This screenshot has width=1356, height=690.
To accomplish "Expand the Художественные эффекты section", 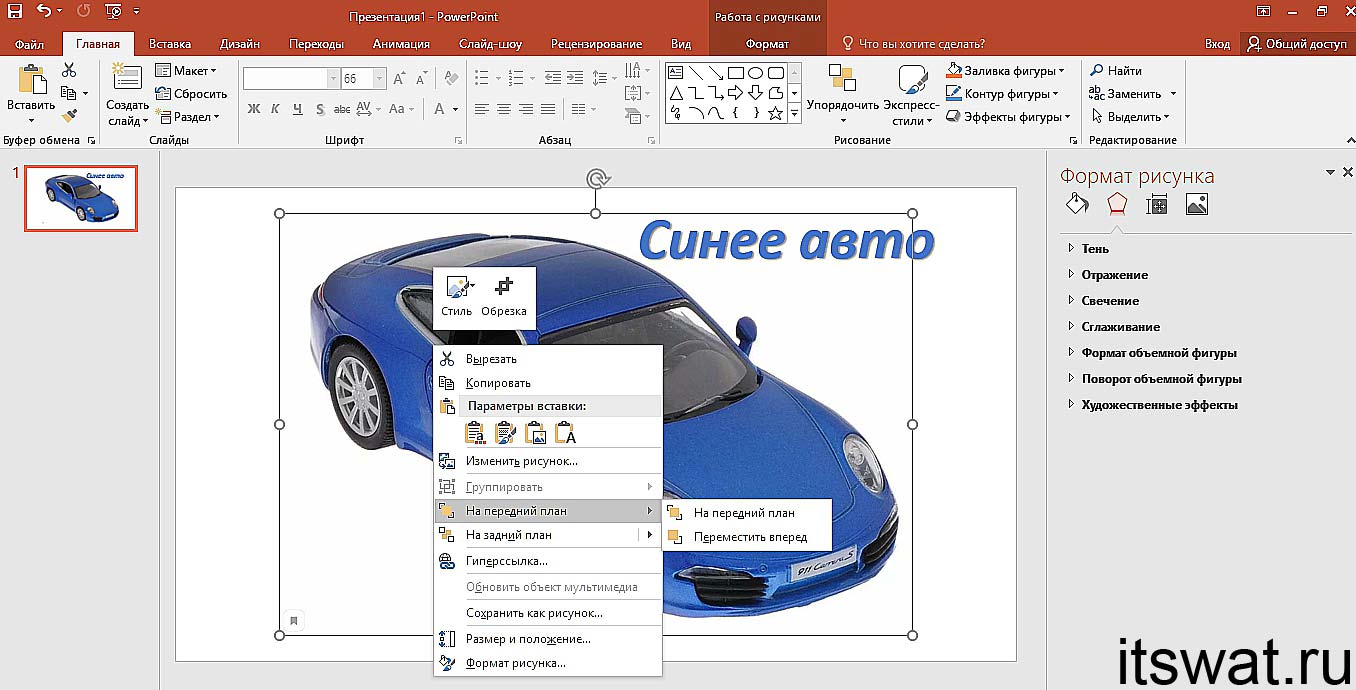I will 1159,405.
